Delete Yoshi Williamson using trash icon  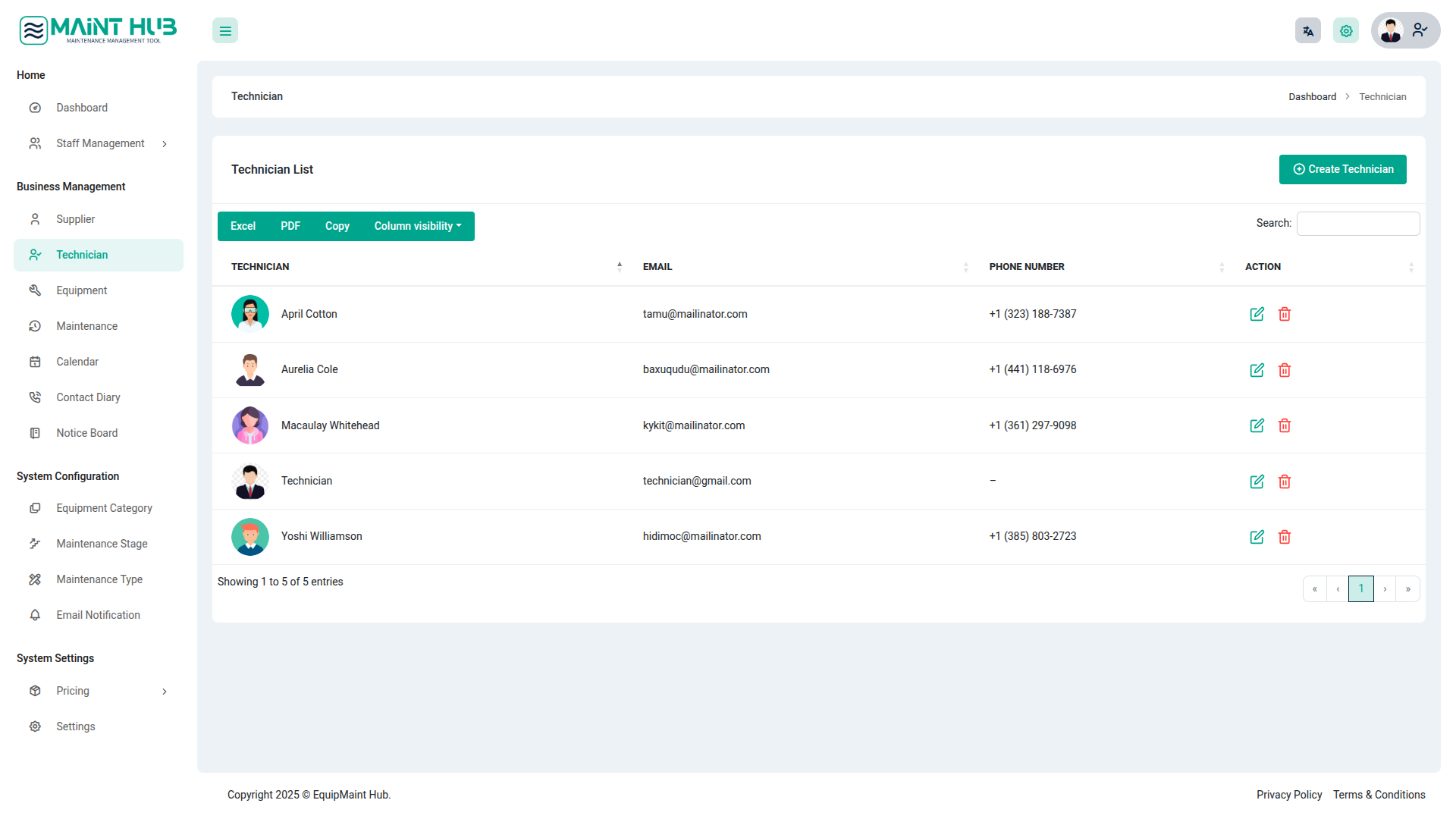pyautogui.click(x=1285, y=537)
